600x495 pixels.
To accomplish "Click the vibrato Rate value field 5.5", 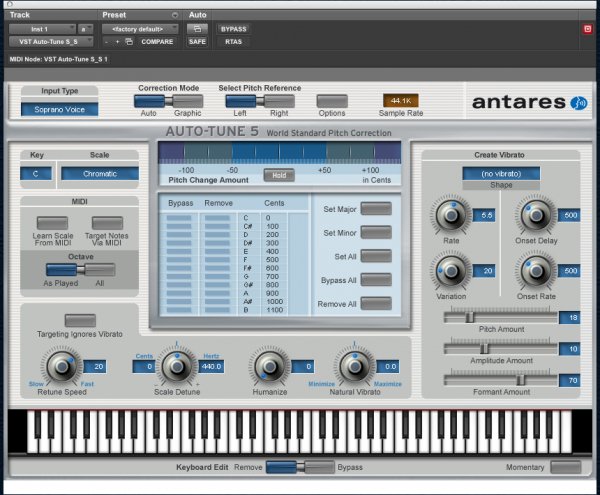I will click(484, 215).
